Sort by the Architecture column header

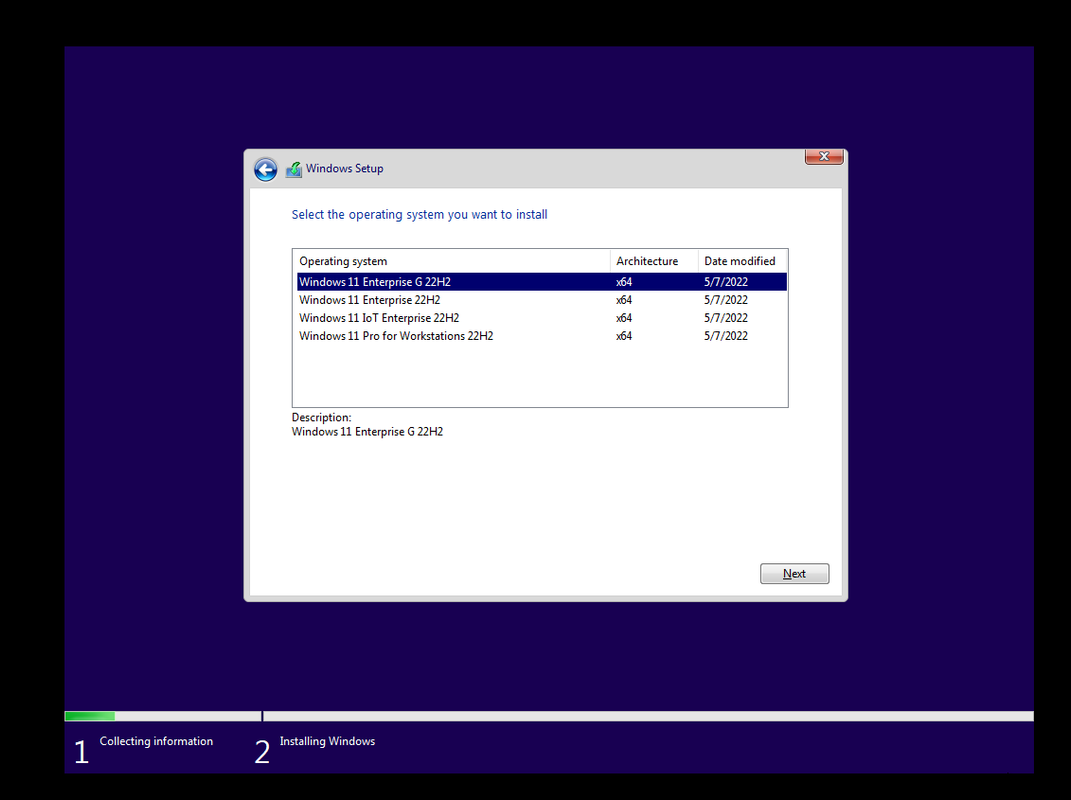(x=654, y=261)
